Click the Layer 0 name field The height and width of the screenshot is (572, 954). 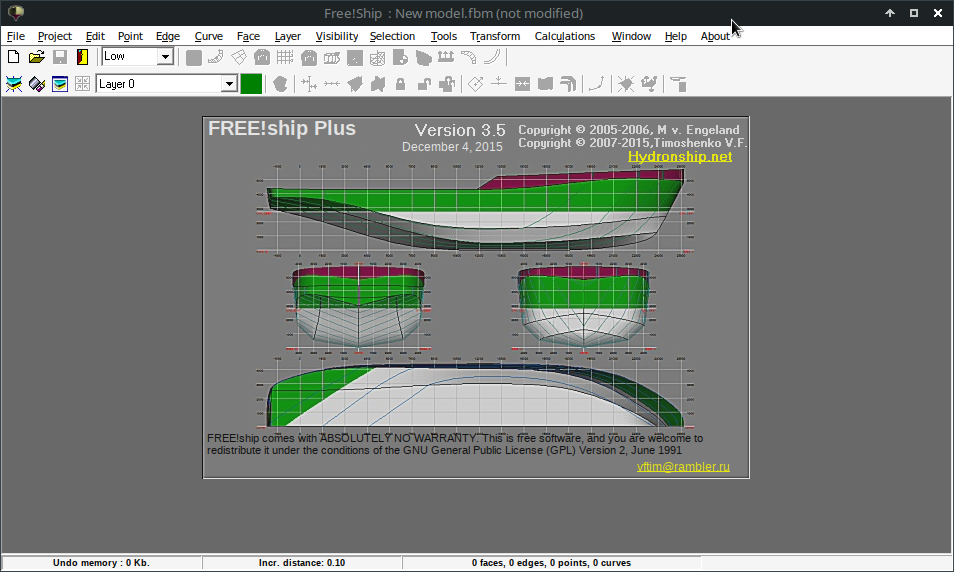pos(159,84)
